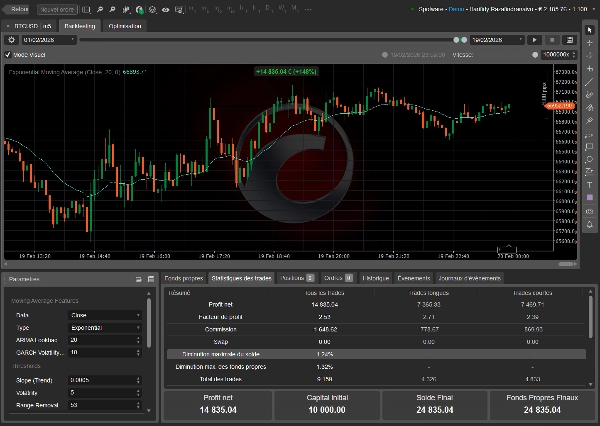This screenshot has height=426, width=600.
Task: Select the rectangle shape tool
Action: (590, 147)
